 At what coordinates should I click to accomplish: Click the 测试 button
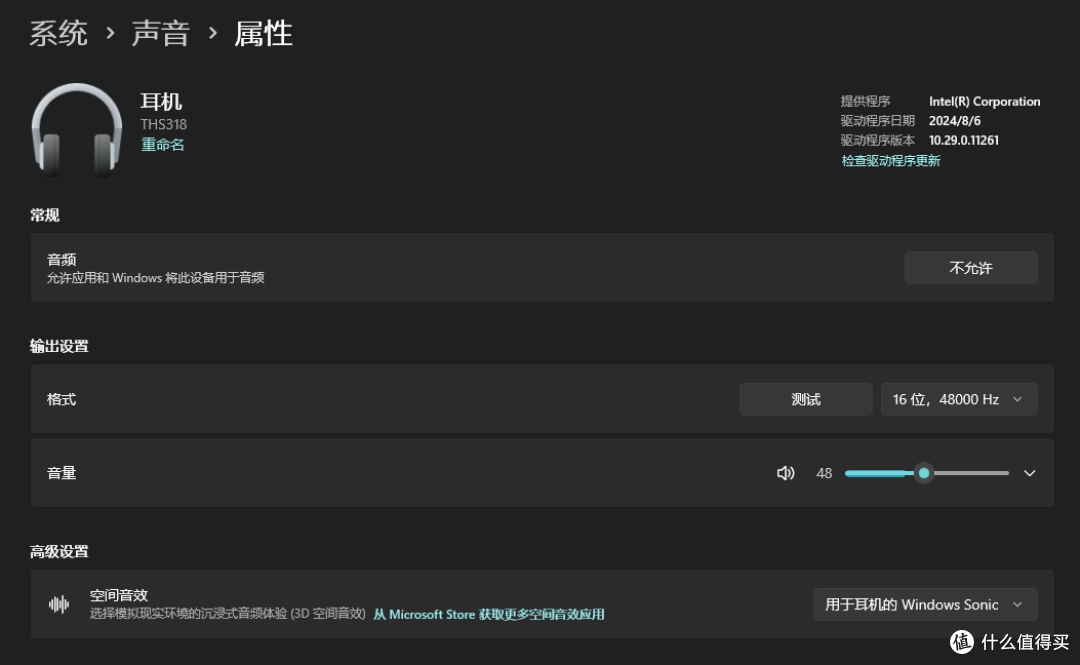point(806,399)
